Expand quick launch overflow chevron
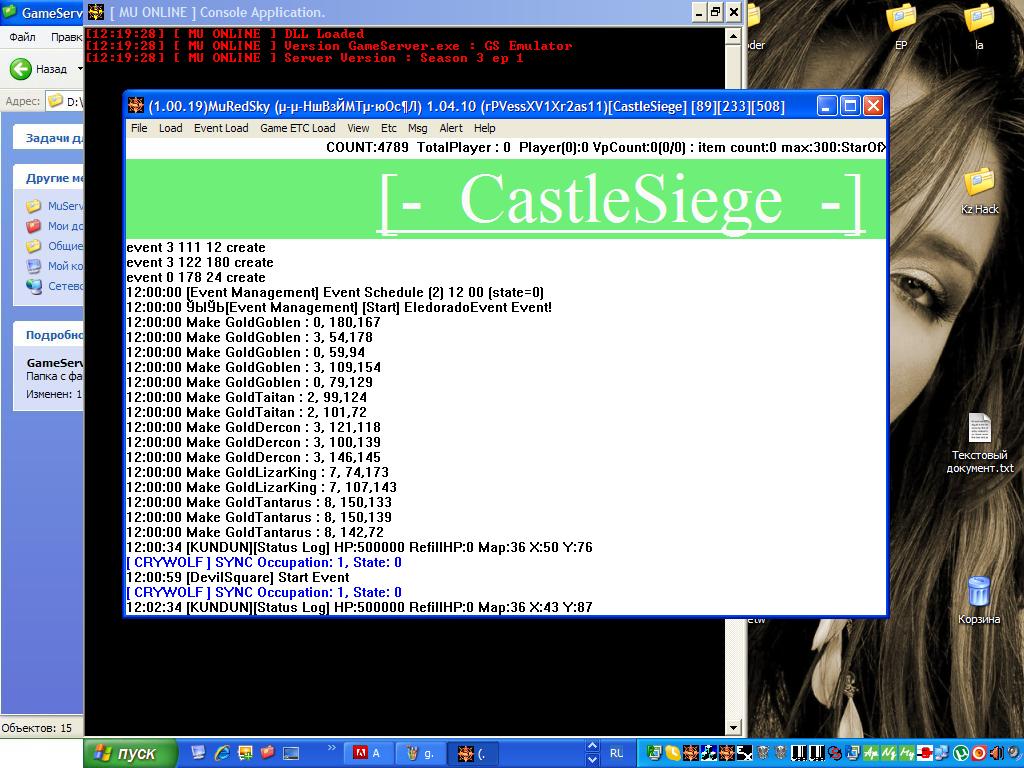Image resolution: width=1024 pixels, height=768 pixels. coord(331,748)
